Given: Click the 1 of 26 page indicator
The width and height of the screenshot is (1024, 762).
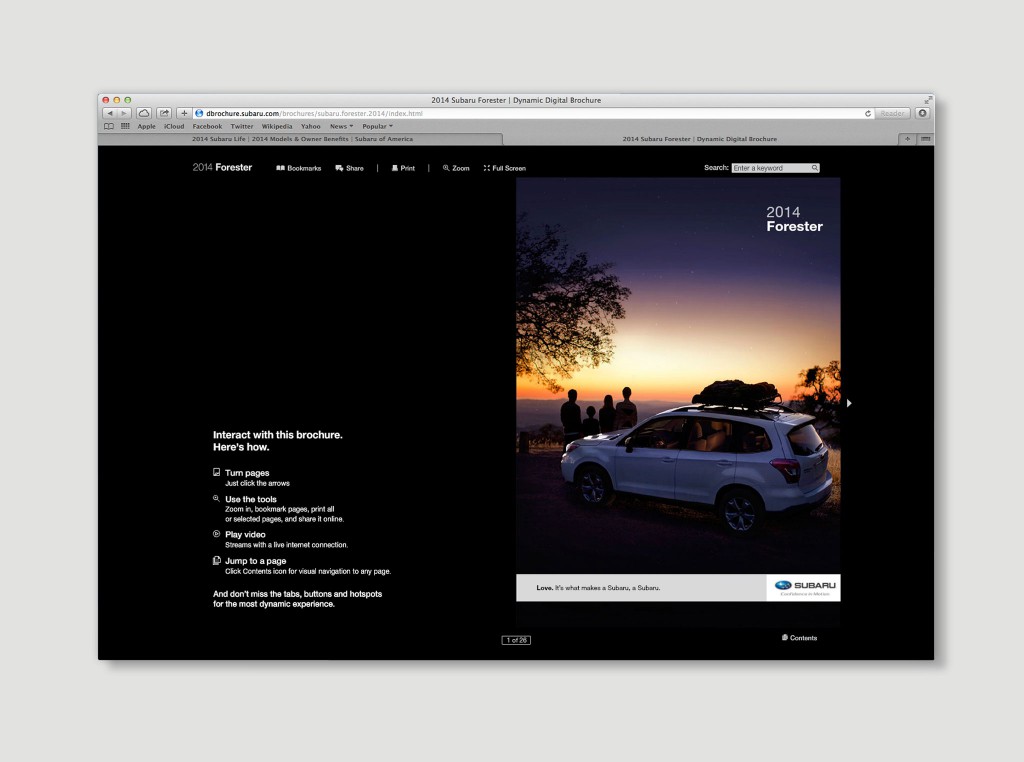Looking at the screenshot, I should coord(516,640).
